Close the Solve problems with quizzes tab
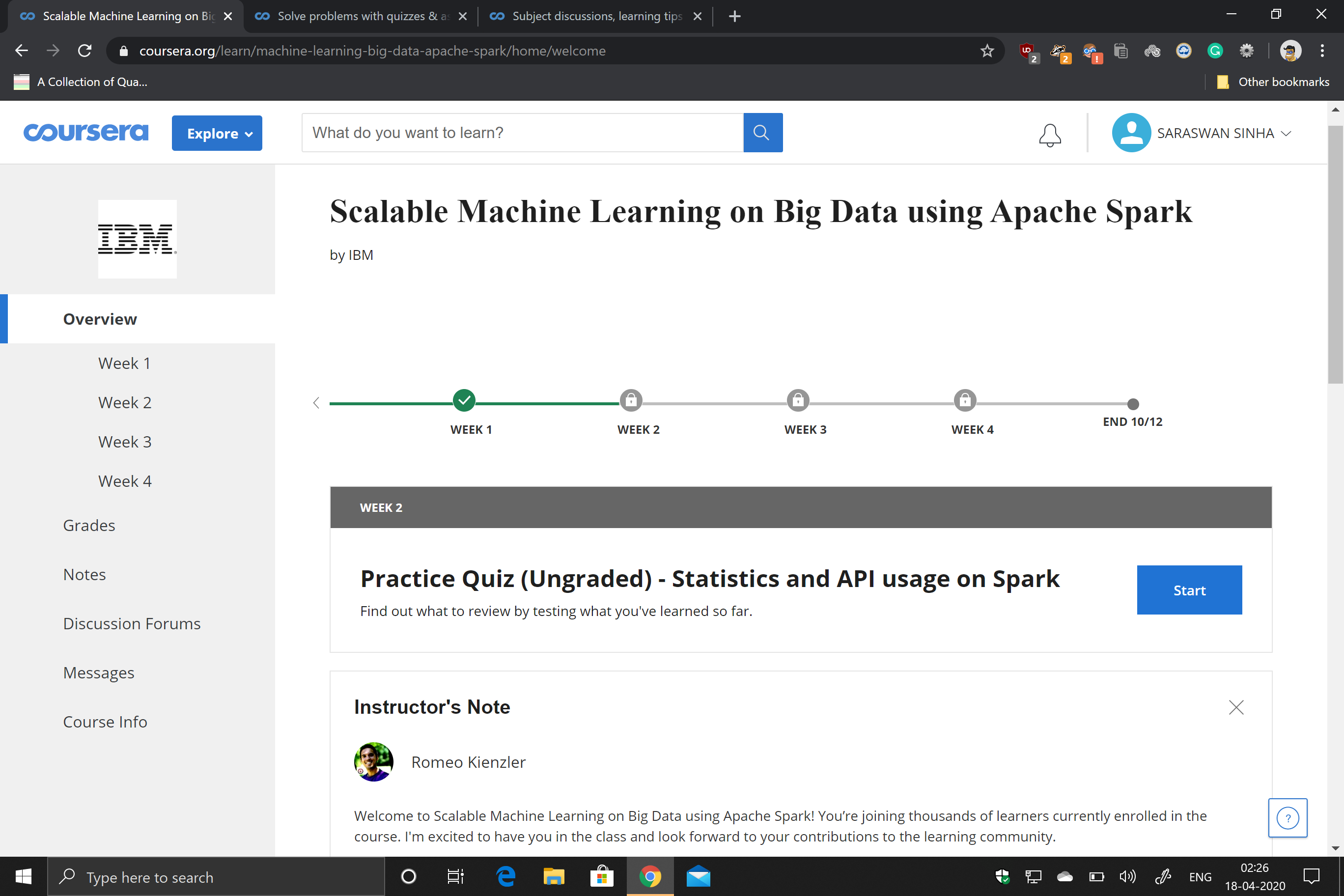The width and height of the screenshot is (1344, 896). click(x=462, y=16)
